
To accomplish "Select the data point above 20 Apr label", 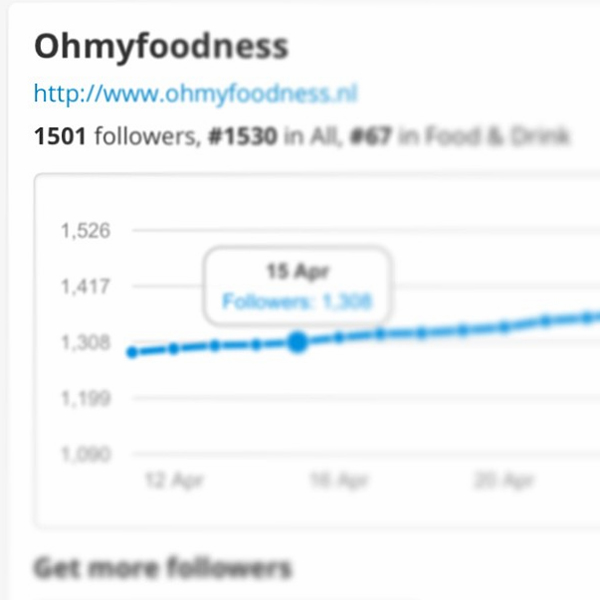I will 504,327.
